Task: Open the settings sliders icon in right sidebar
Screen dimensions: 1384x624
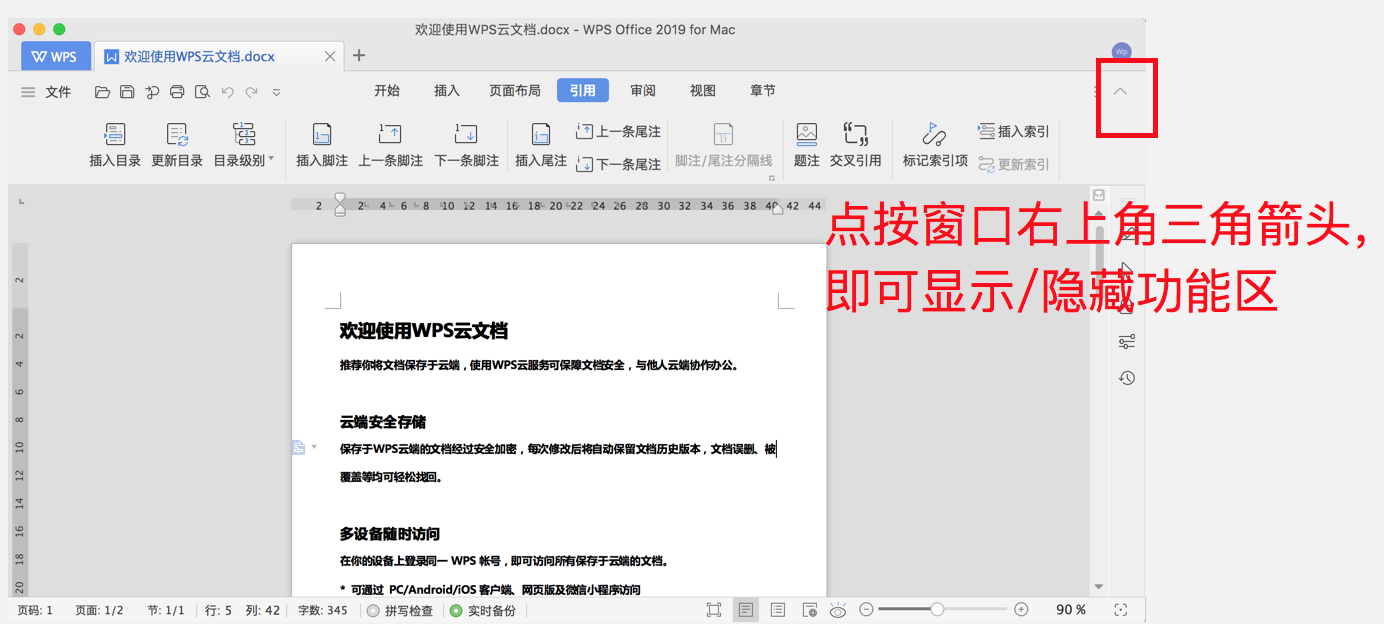Action: coord(1127,342)
